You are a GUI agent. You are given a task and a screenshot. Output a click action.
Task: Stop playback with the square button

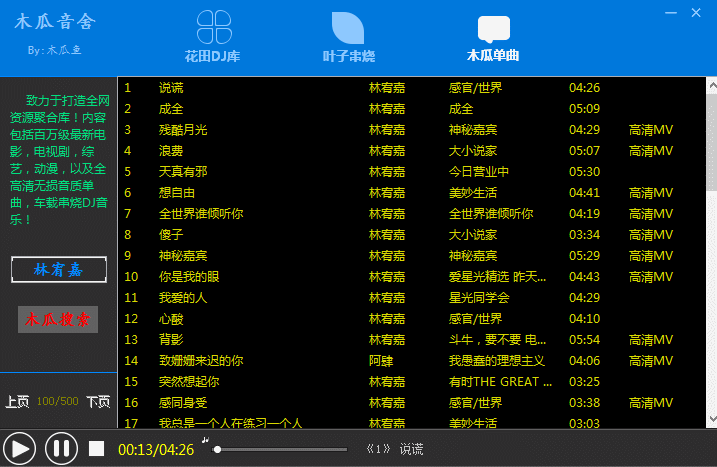pyautogui.click(x=96, y=448)
